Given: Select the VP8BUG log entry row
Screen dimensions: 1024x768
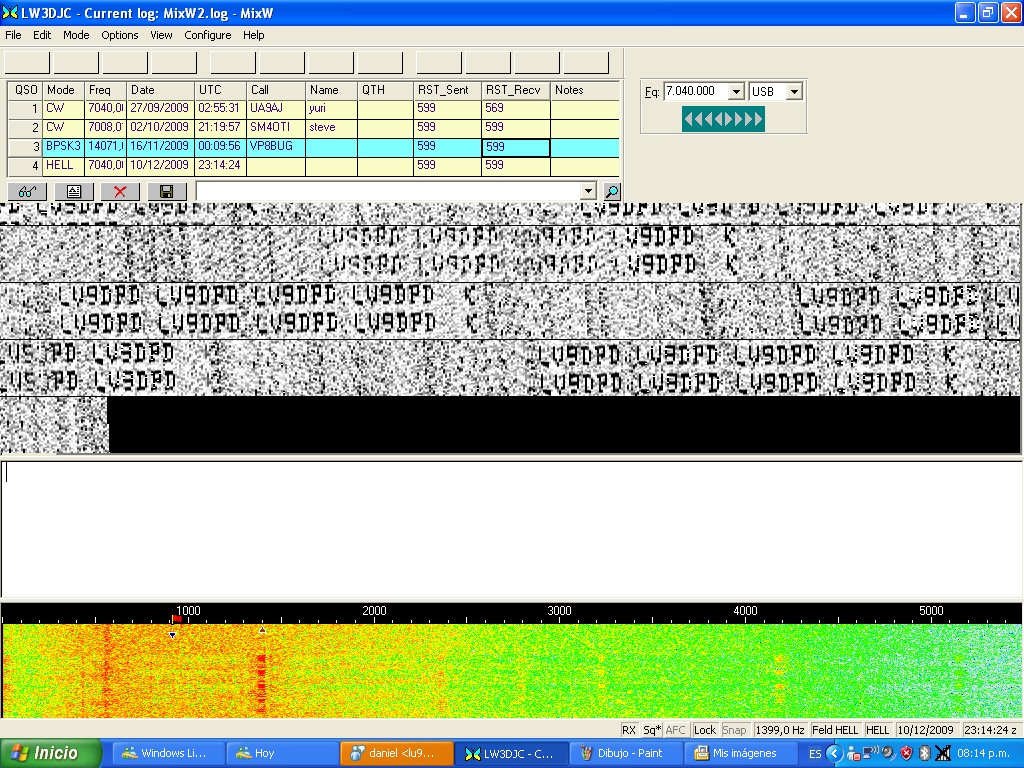Looking at the screenshot, I should [x=270, y=147].
